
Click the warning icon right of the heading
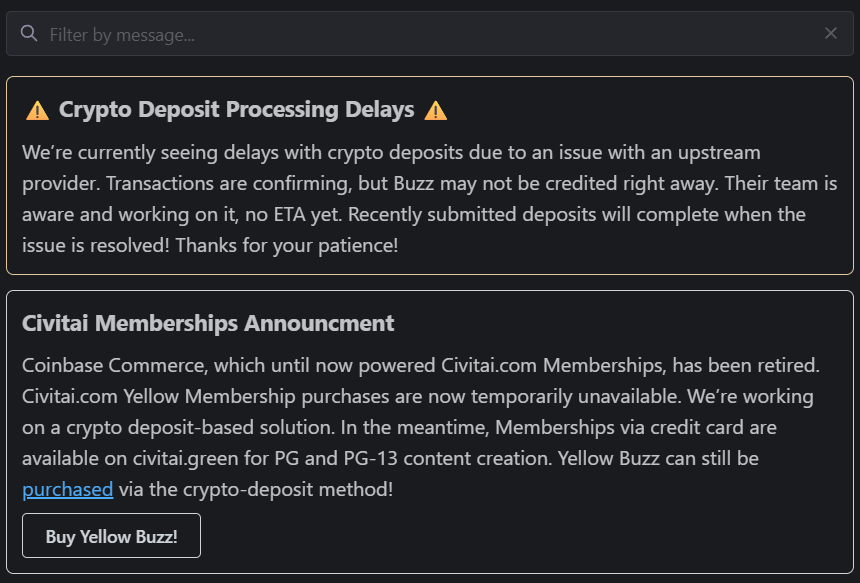436,110
